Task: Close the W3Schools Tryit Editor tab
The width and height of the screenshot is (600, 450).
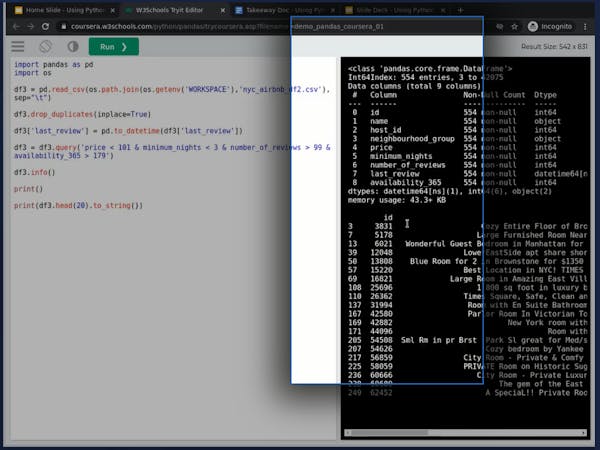Action: 223,10
